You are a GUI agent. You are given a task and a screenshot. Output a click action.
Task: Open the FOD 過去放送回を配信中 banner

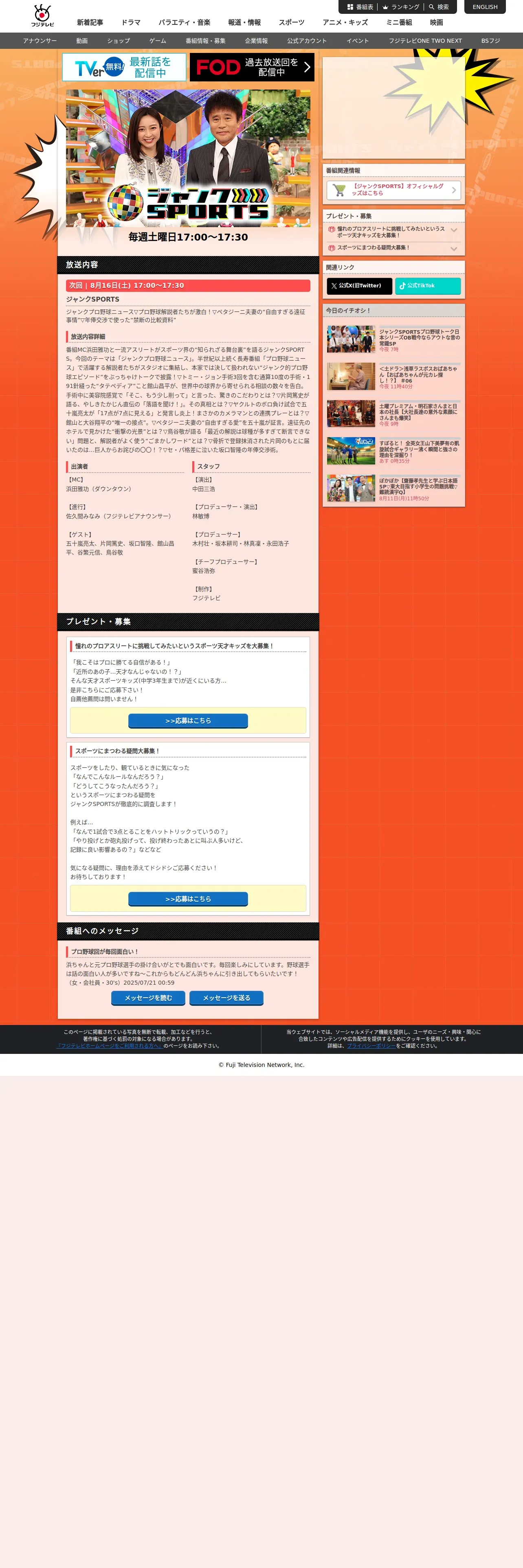(252, 67)
